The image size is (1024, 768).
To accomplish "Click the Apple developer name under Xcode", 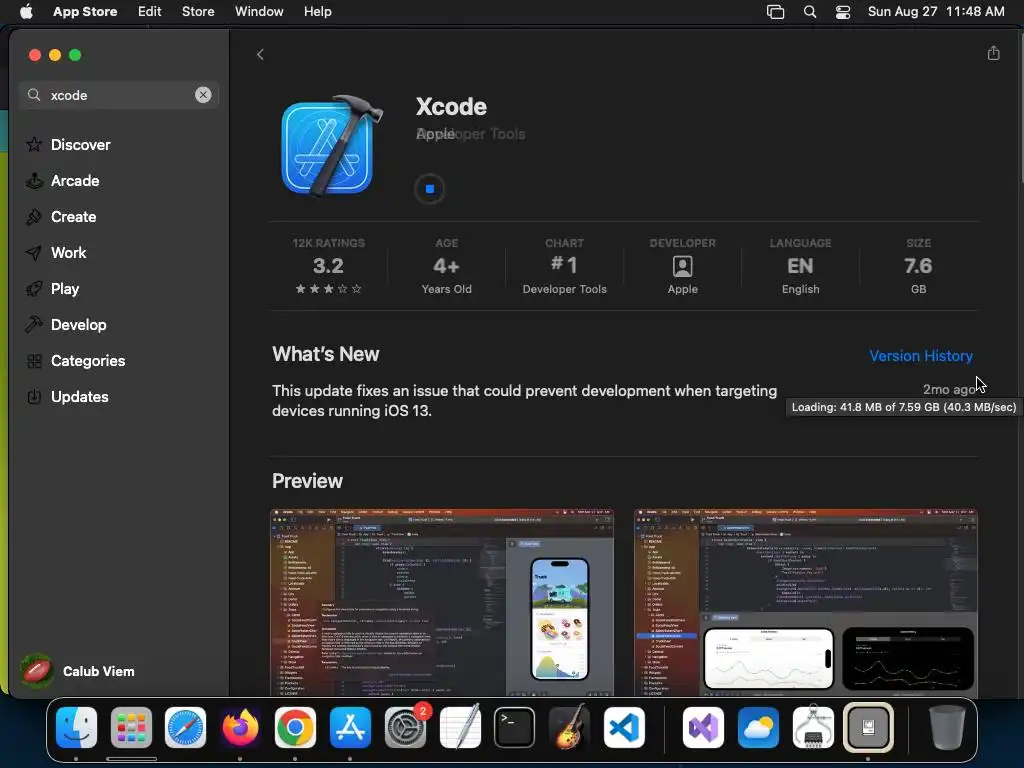I will [435, 134].
